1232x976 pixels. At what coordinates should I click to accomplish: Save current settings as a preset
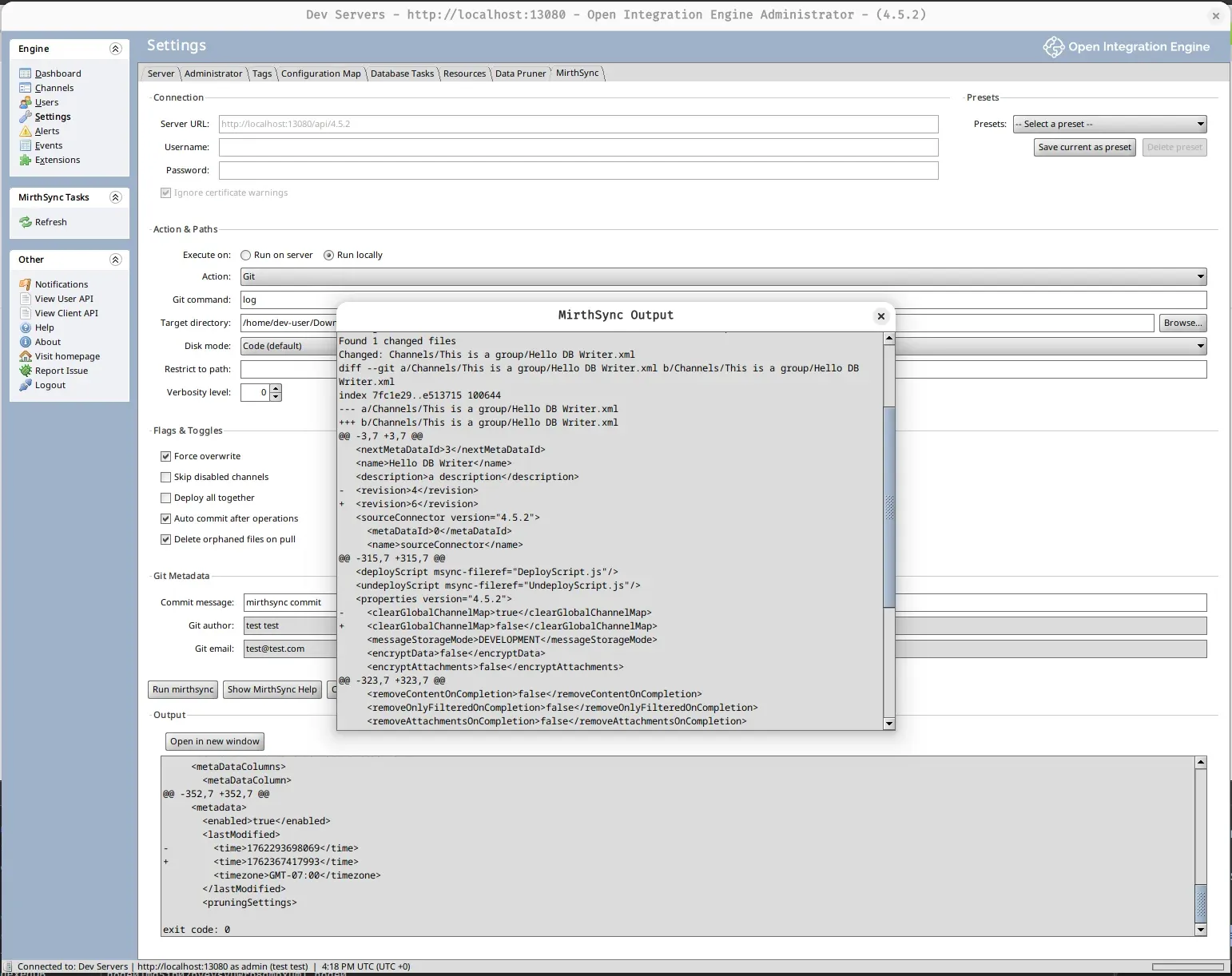coord(1084,147)
